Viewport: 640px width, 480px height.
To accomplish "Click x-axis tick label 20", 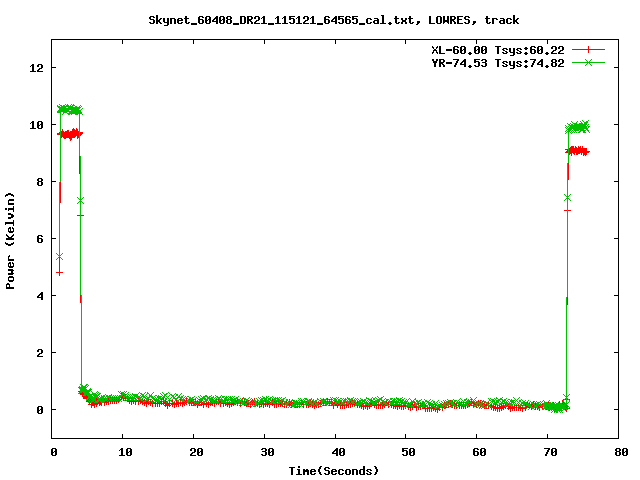I will pos(196,452).
